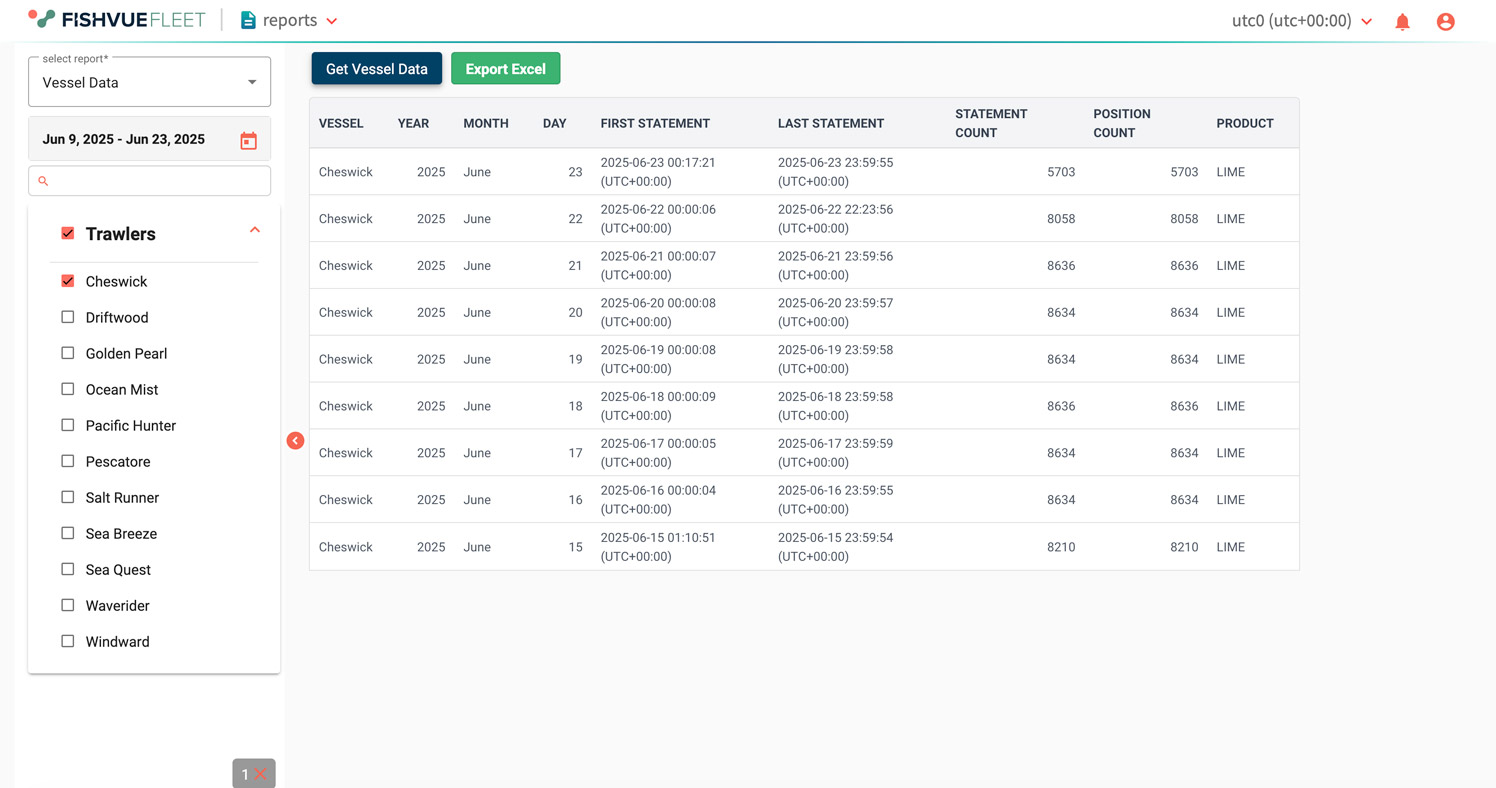This screenshot has height=788, width=1496.
Task: Click the reports document icon
Action: (248, 20)
